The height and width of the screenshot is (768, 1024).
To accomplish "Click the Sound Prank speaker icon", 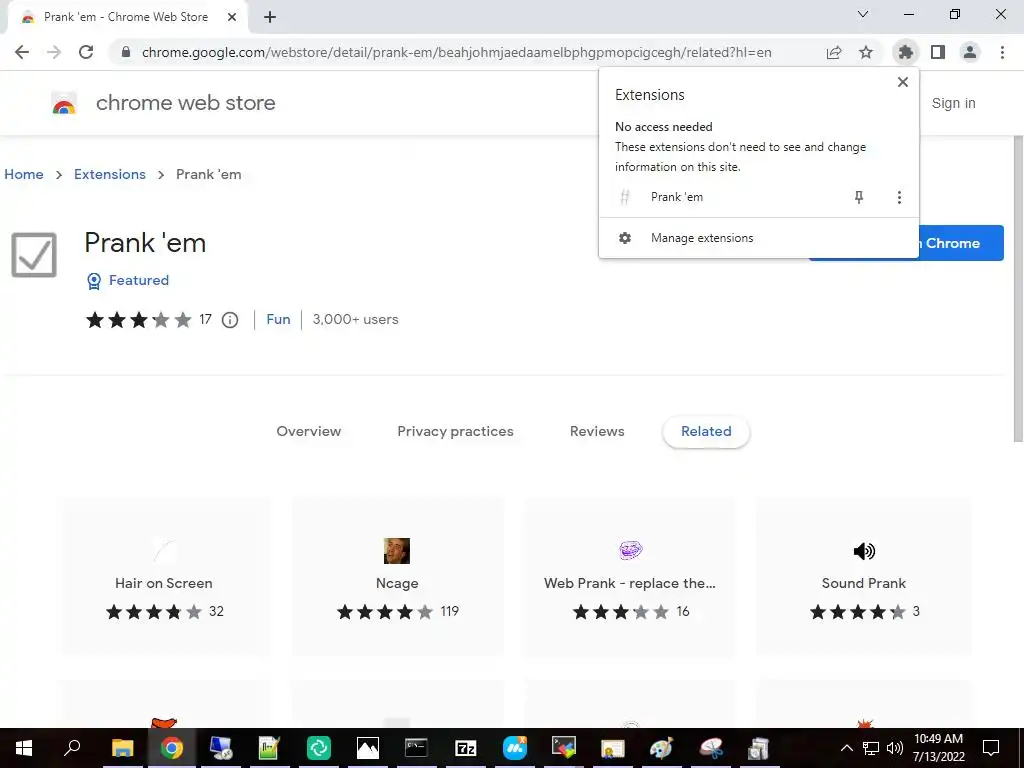I will click(864, 551).
